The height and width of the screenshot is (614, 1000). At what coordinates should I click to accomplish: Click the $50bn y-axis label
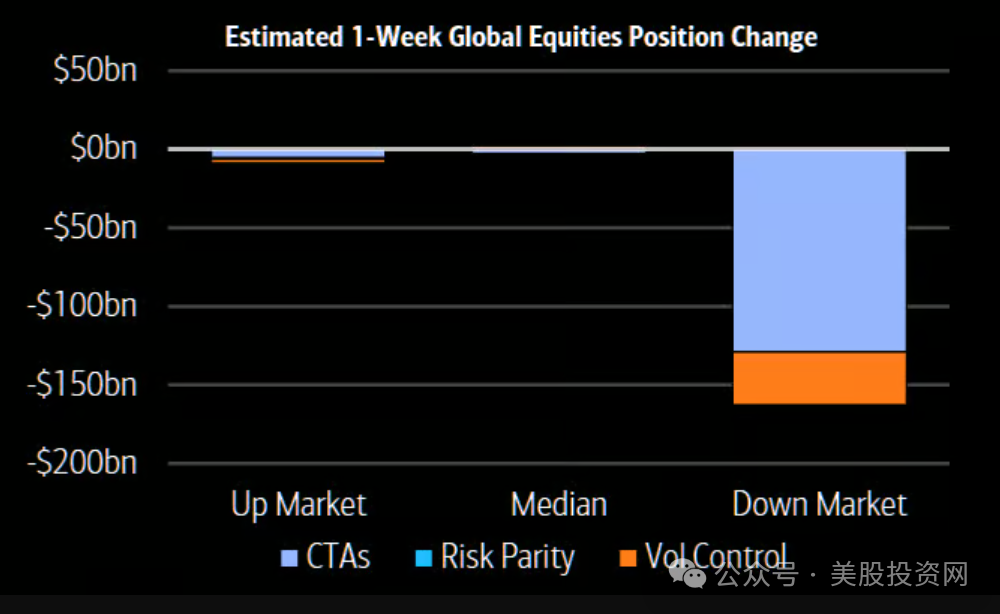tap(96, 69)
